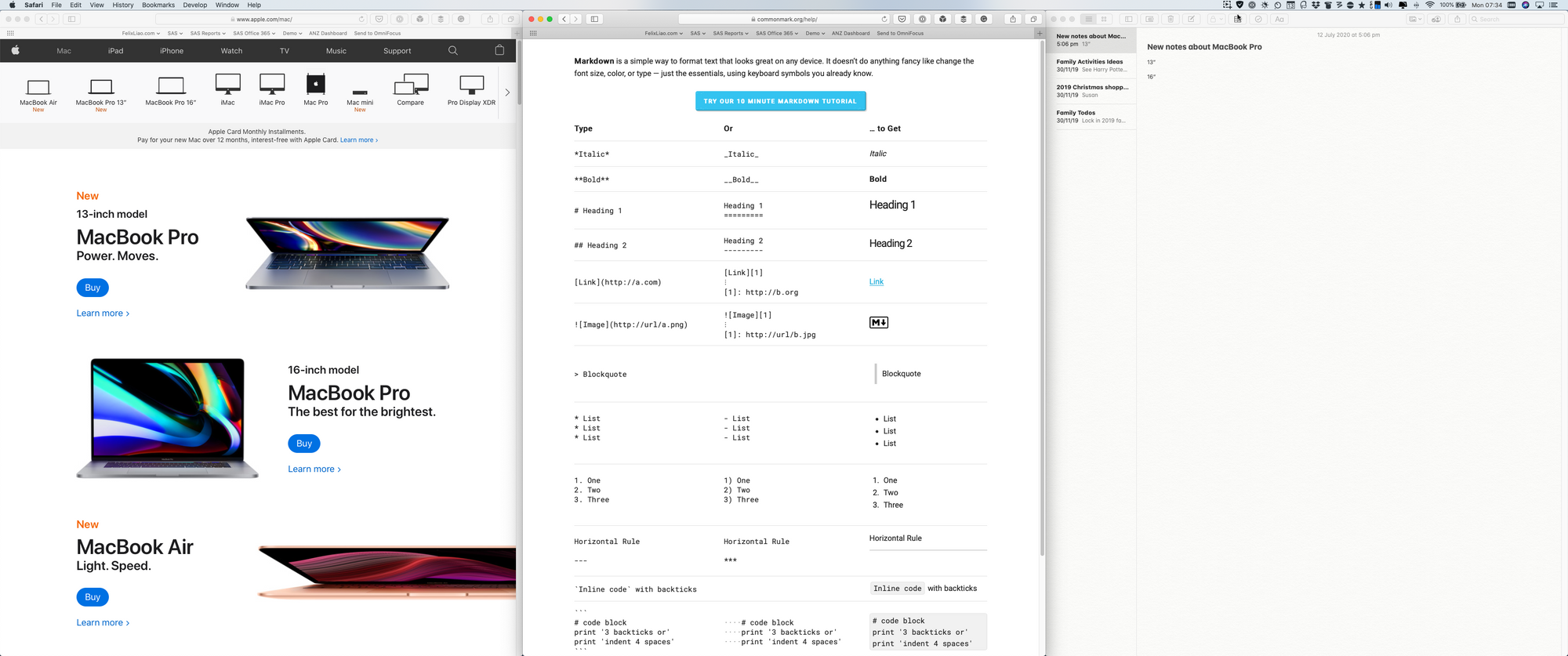Viewport: 1568px width, 656px height.
Task: Switch Notes to gallery view
Action: [x=1104, y=19]
